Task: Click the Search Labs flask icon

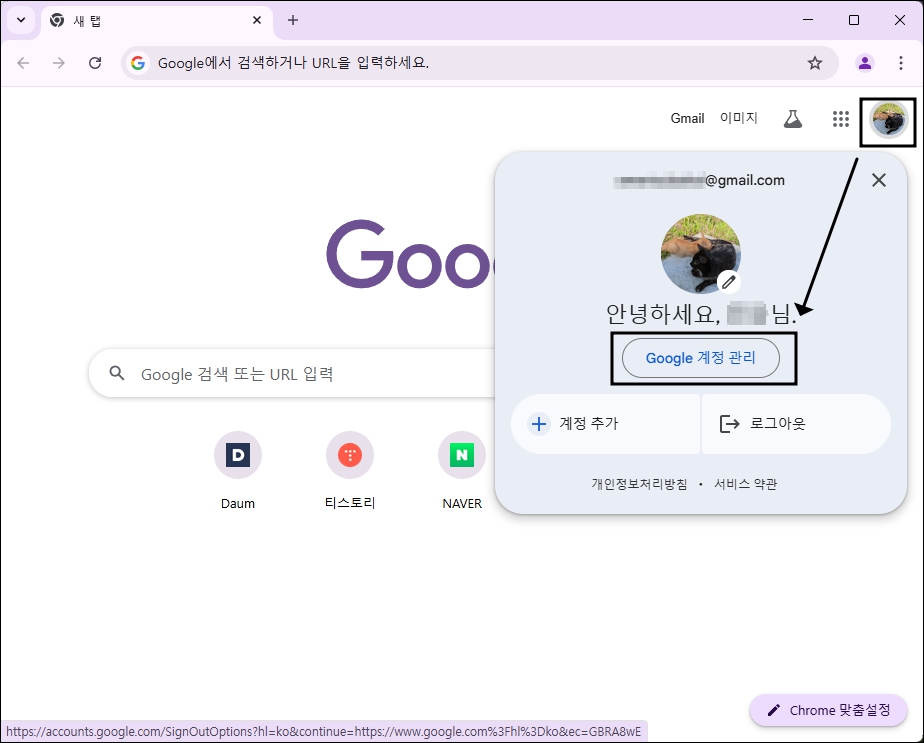Action: click(x=793, y=118)
